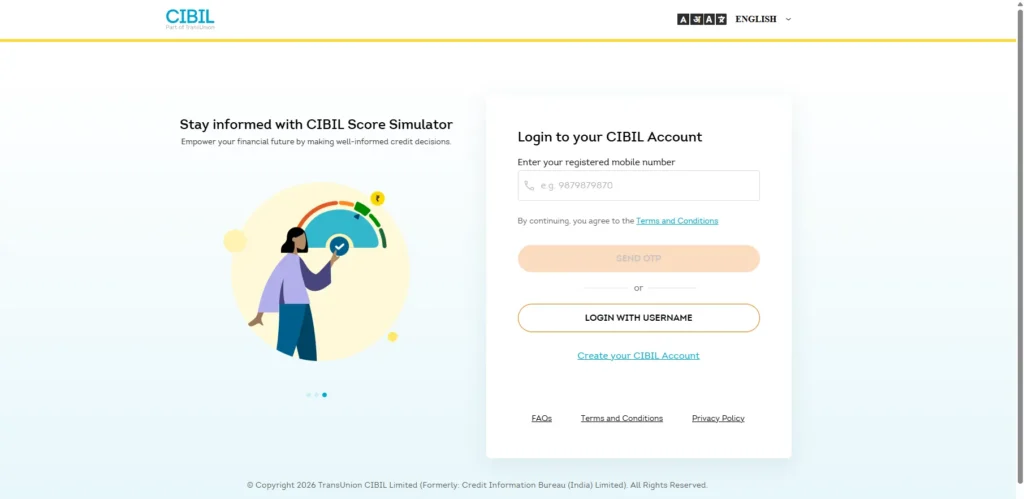
Task: Click the blue checkmark badge on the score gauge
Action: pos(339,245)
